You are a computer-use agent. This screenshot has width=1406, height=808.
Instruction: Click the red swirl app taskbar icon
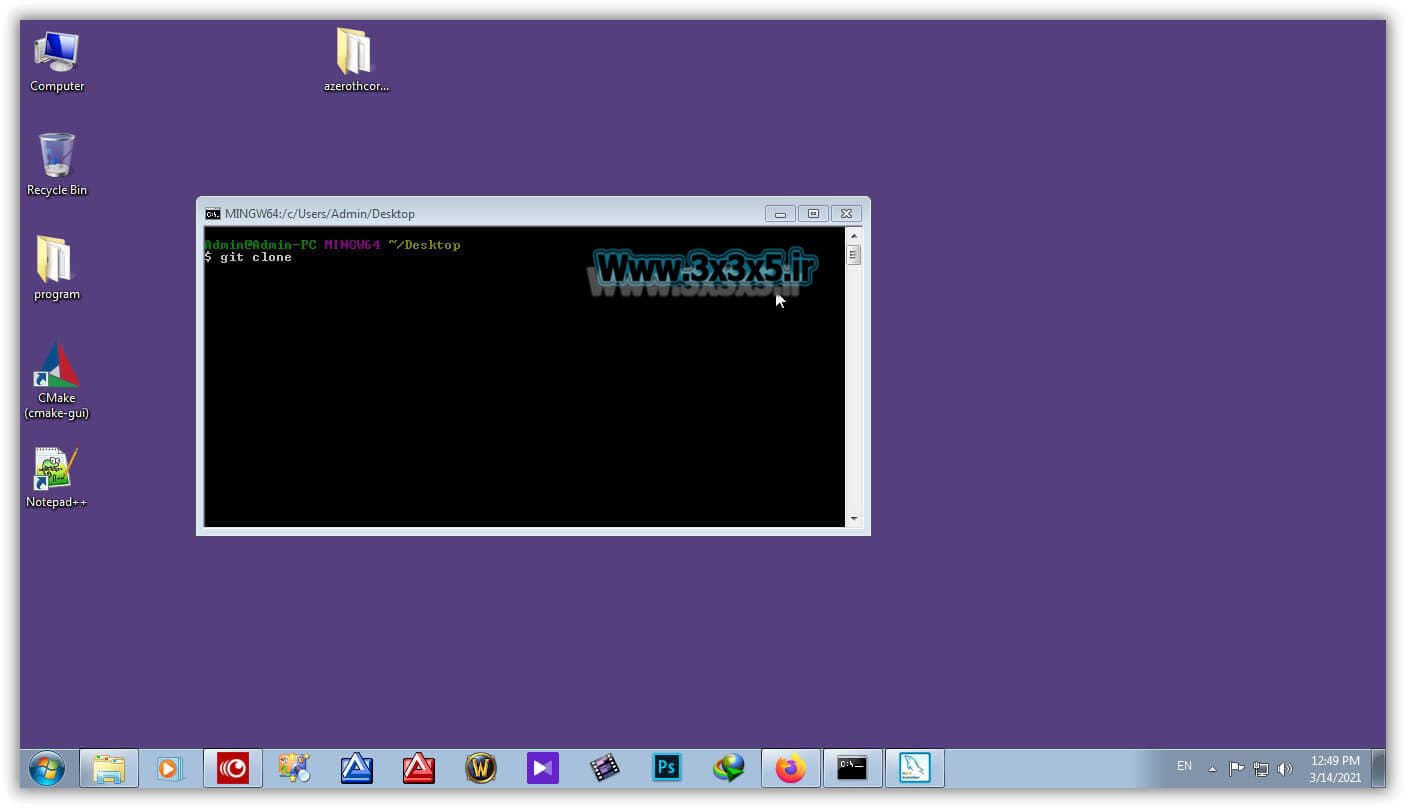pos(233,768)
